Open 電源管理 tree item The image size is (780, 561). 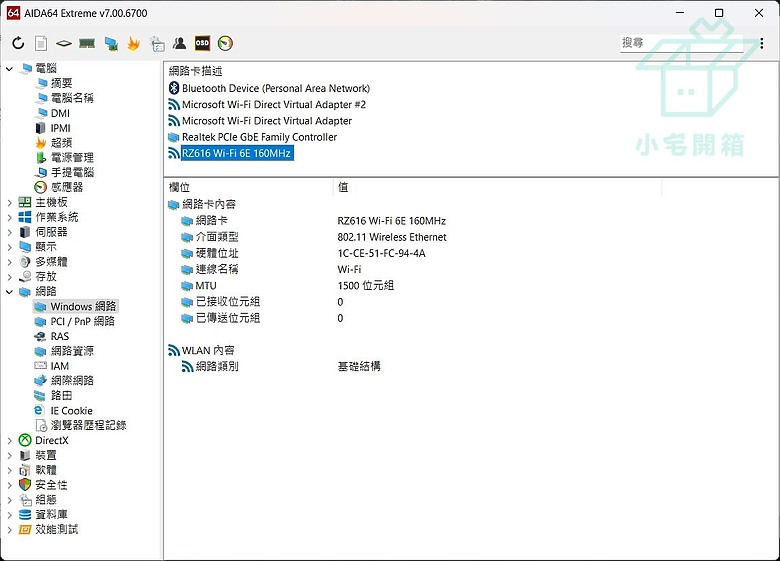tap(72, 158)
